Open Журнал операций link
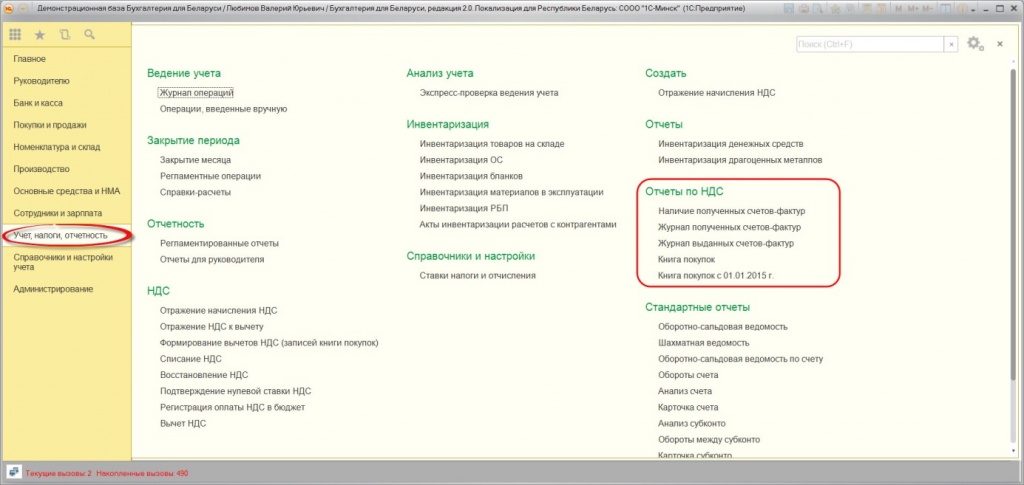Screen dimensions: 1024x485 (x=196, y=93)
